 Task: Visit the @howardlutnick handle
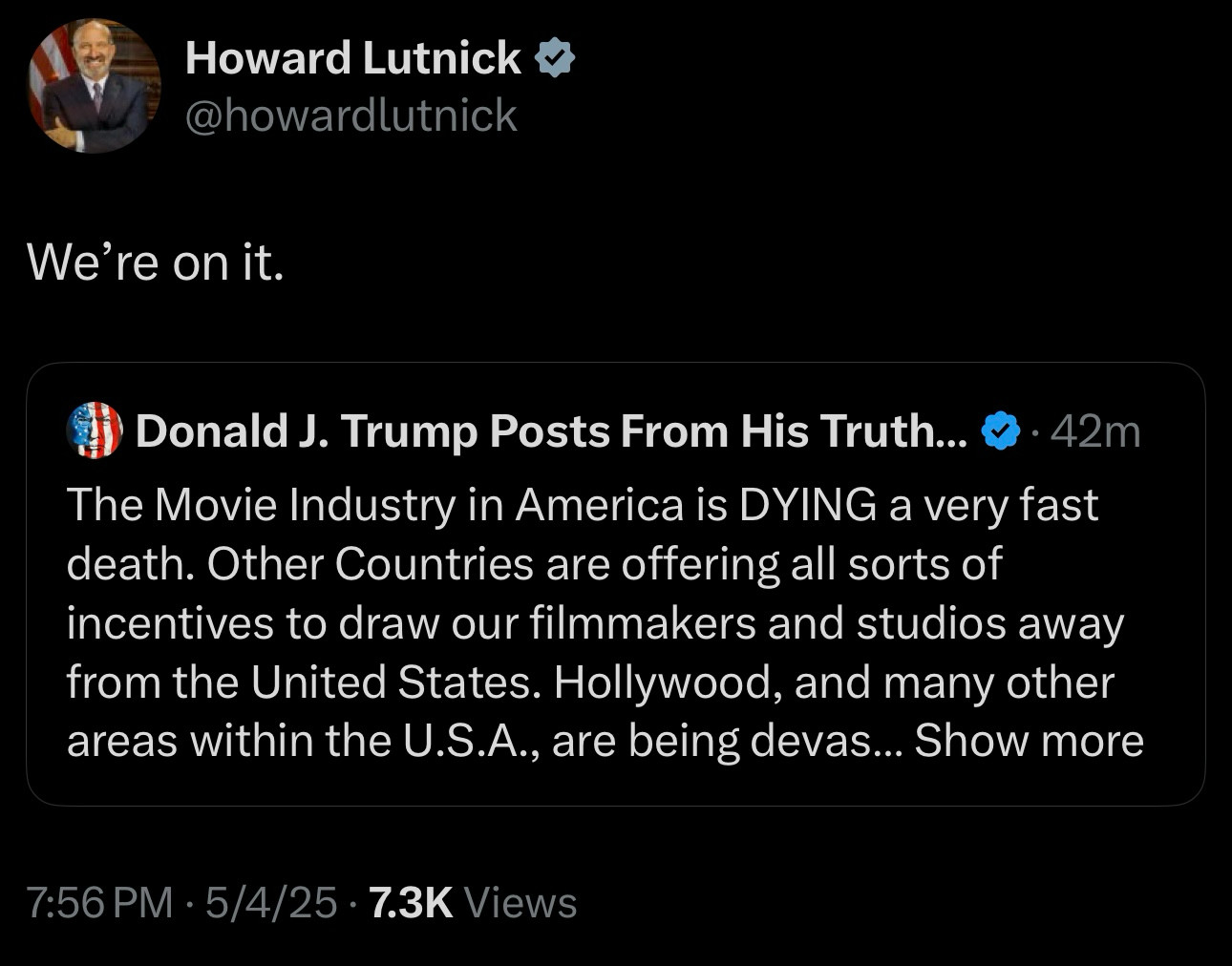click(x=351, y=115)
